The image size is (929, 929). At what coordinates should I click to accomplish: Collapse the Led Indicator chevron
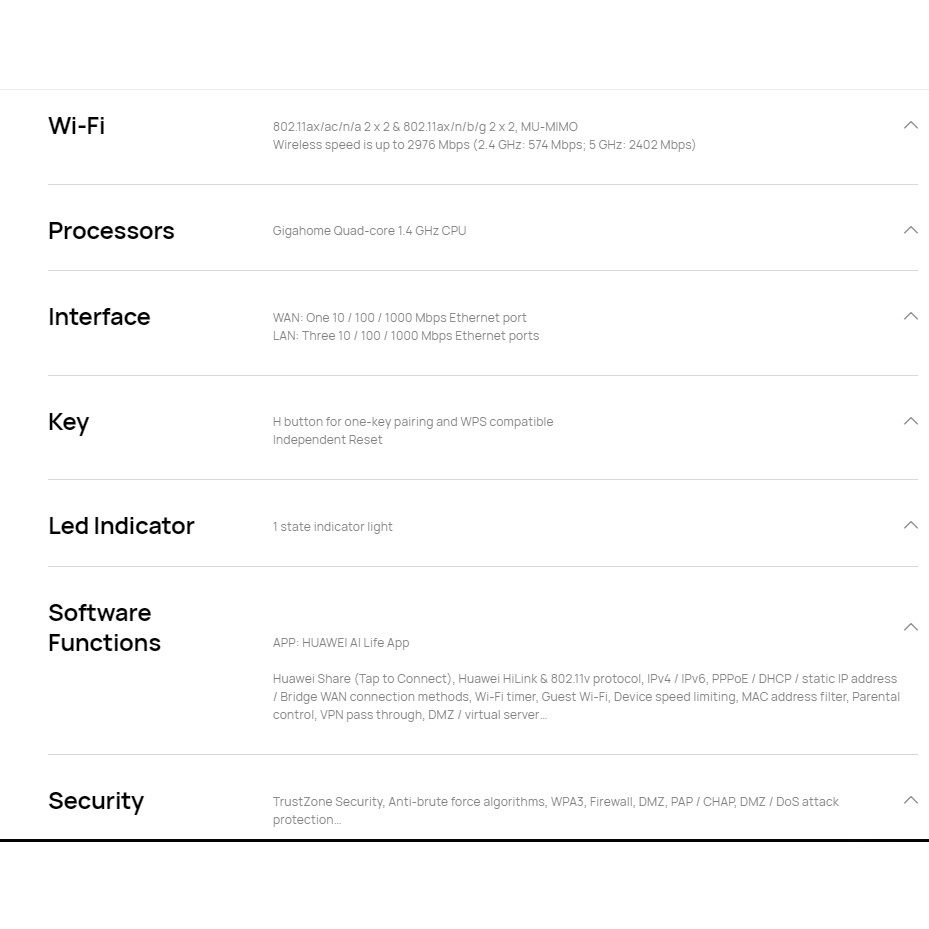tap(910, 525)
